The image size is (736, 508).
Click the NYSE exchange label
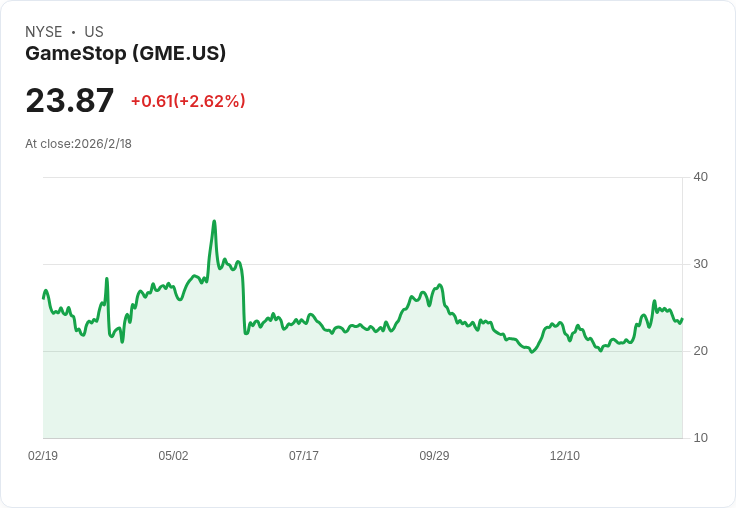point(44,32)
